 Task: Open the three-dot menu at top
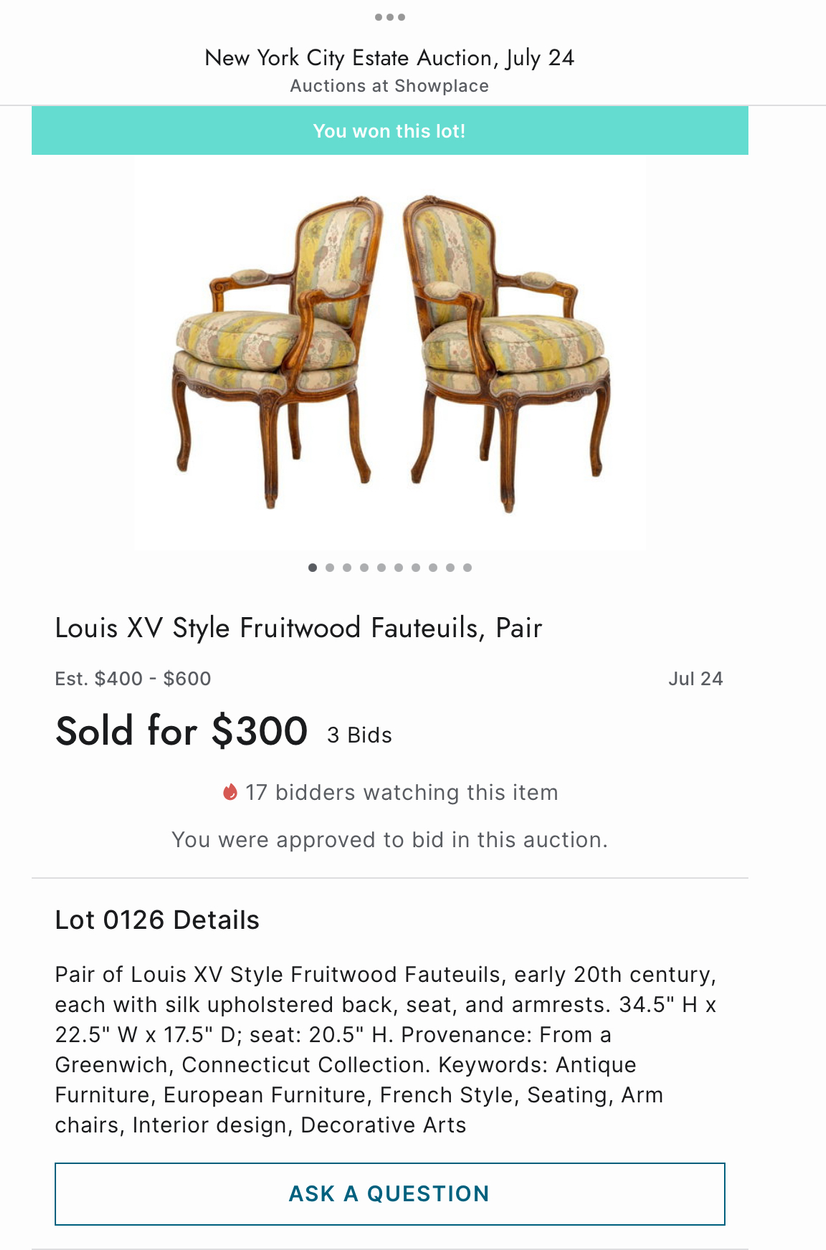[x=389, y=17]
